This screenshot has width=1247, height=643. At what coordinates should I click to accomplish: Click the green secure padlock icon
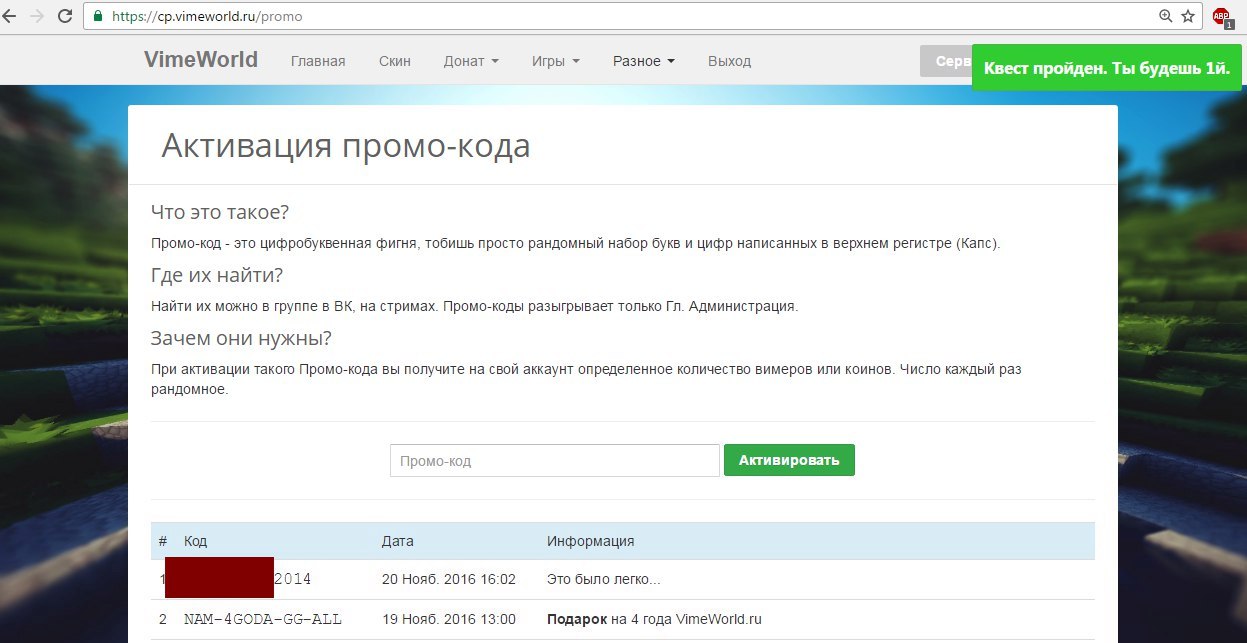coord(98,16)
